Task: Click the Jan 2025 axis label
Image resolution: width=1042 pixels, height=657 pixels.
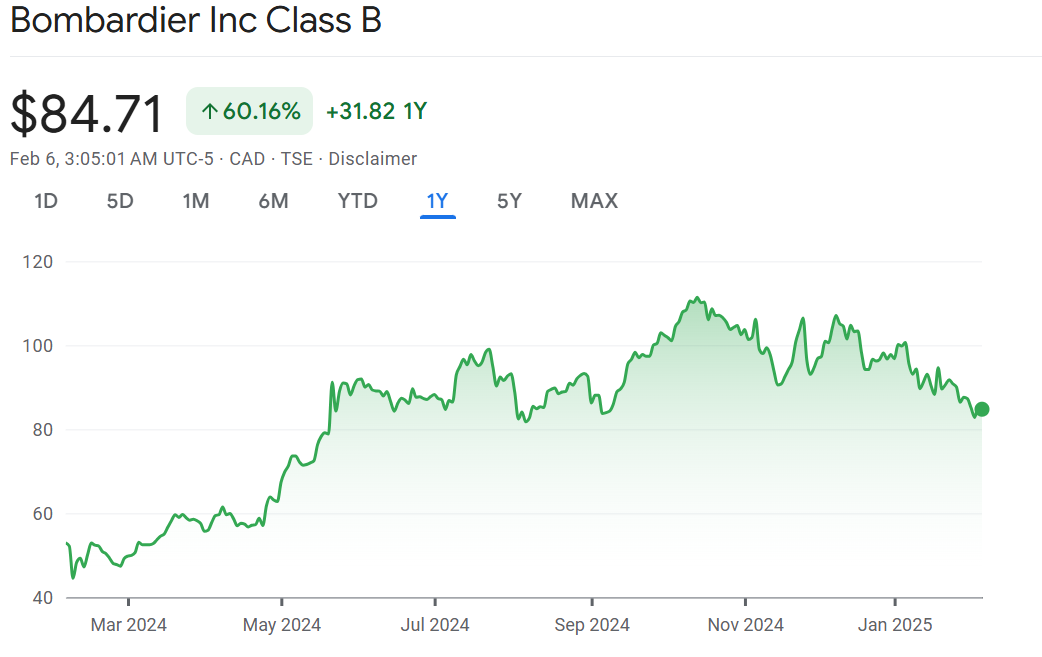Action: click(x=894, y=625)
